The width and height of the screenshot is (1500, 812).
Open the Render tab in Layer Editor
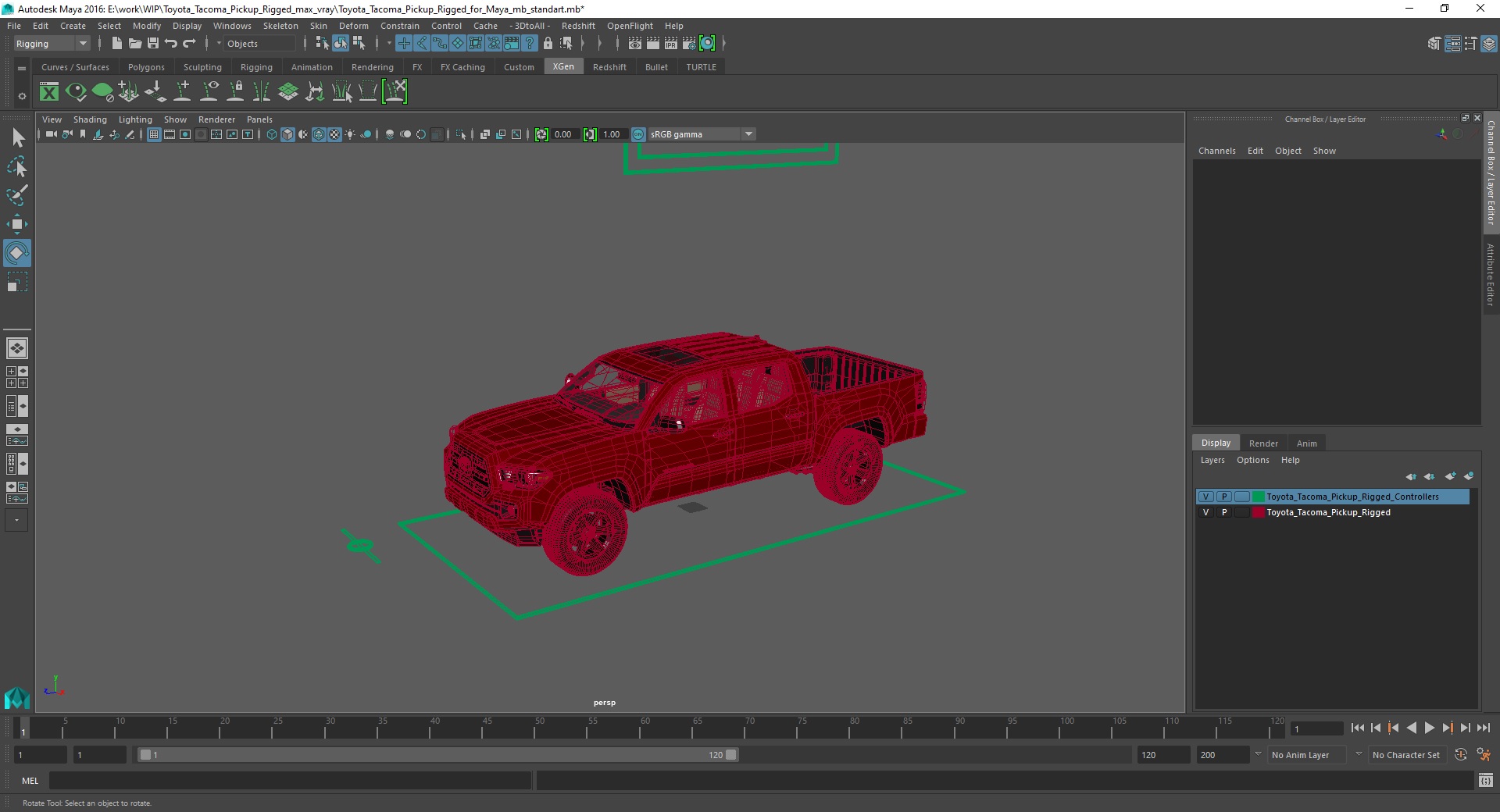click(x=1263, y=443)
